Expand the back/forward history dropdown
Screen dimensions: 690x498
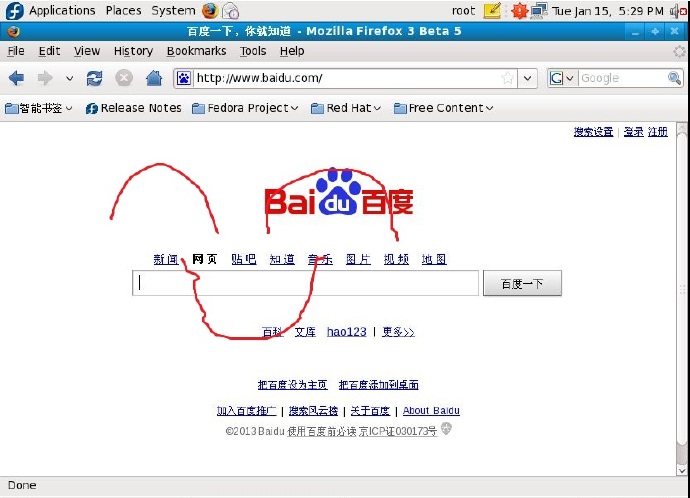(69, 78)
